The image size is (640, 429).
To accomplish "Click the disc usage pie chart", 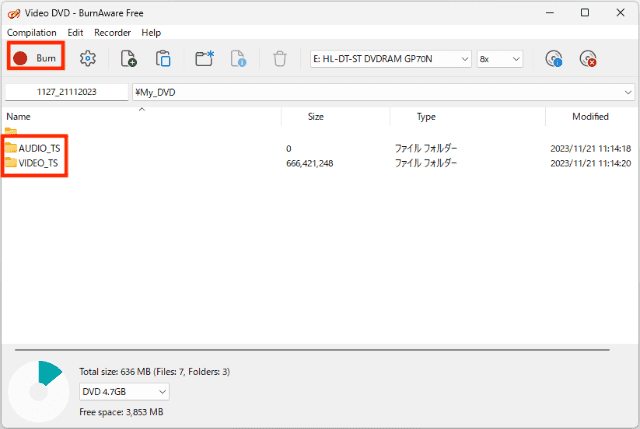I will coord(39,392).
